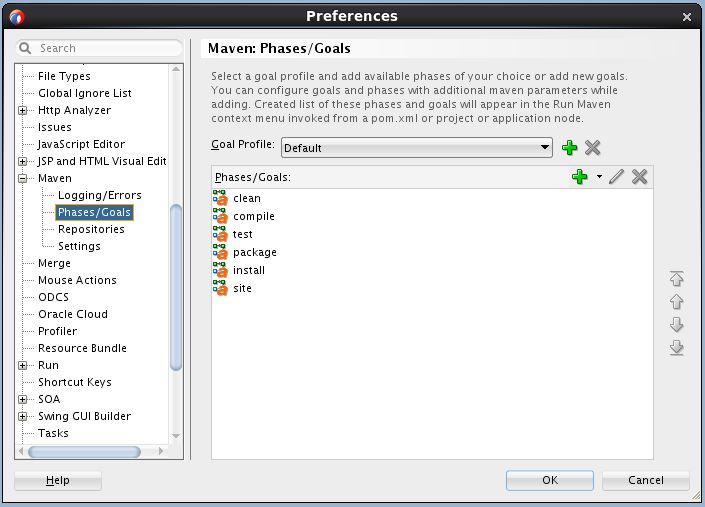The height and width of the screenshot is (507, 705).
Task: Click the gray X beside Goal Profile
Action: [592, 148]
